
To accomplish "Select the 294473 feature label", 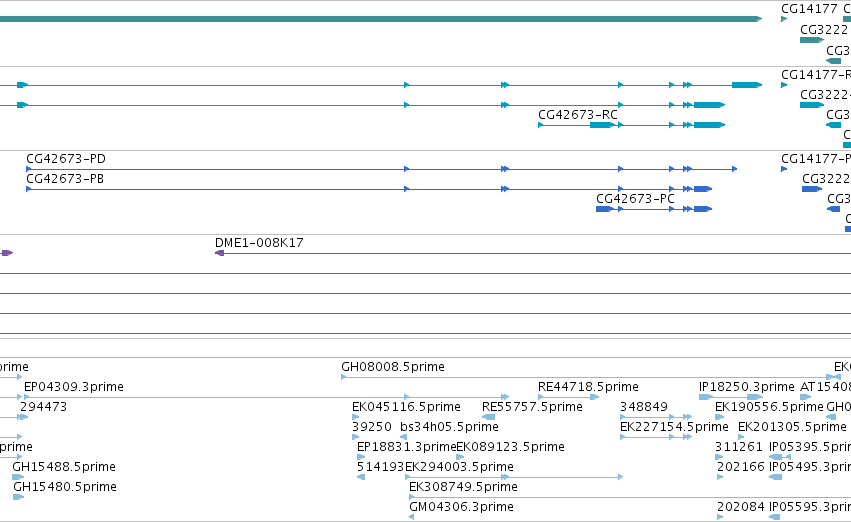I will click(x=43, y=407).
